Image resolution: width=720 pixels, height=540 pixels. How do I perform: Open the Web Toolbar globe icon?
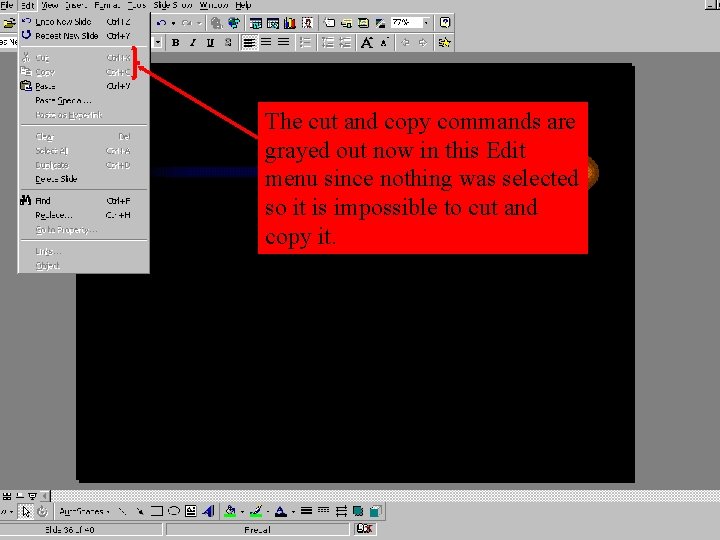tap(234, 22)
